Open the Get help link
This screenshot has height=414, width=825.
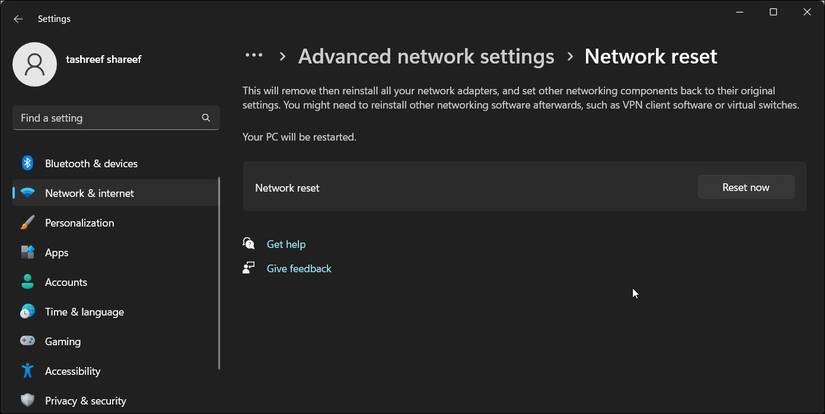(286, 244)
